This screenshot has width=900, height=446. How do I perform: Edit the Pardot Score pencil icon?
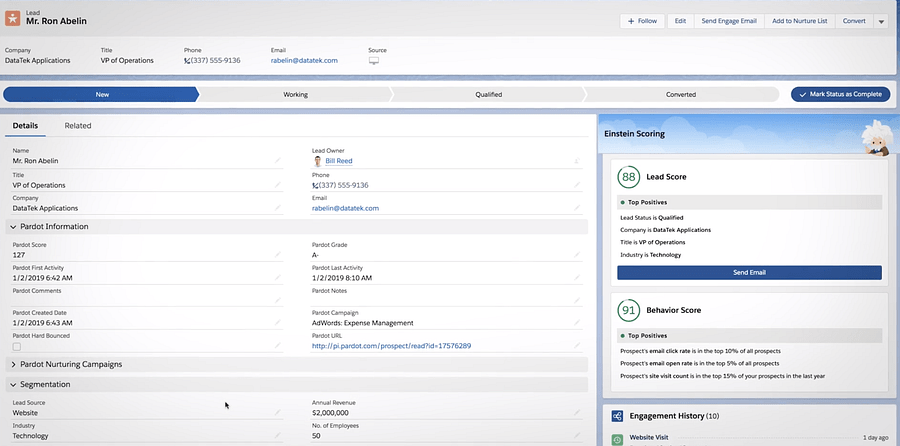pyautogui.click(x=278, y=254)
